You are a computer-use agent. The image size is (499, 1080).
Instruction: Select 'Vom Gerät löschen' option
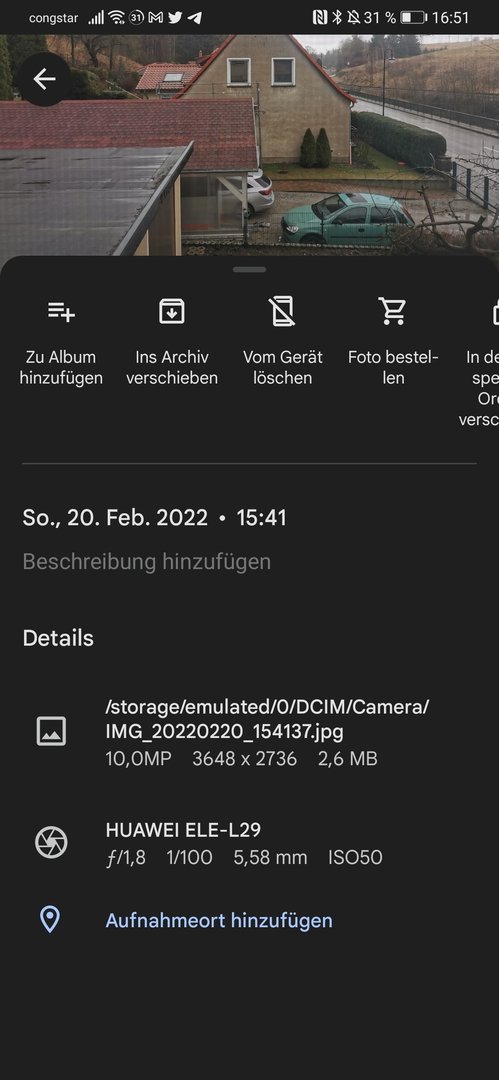[x=283, y=368]
